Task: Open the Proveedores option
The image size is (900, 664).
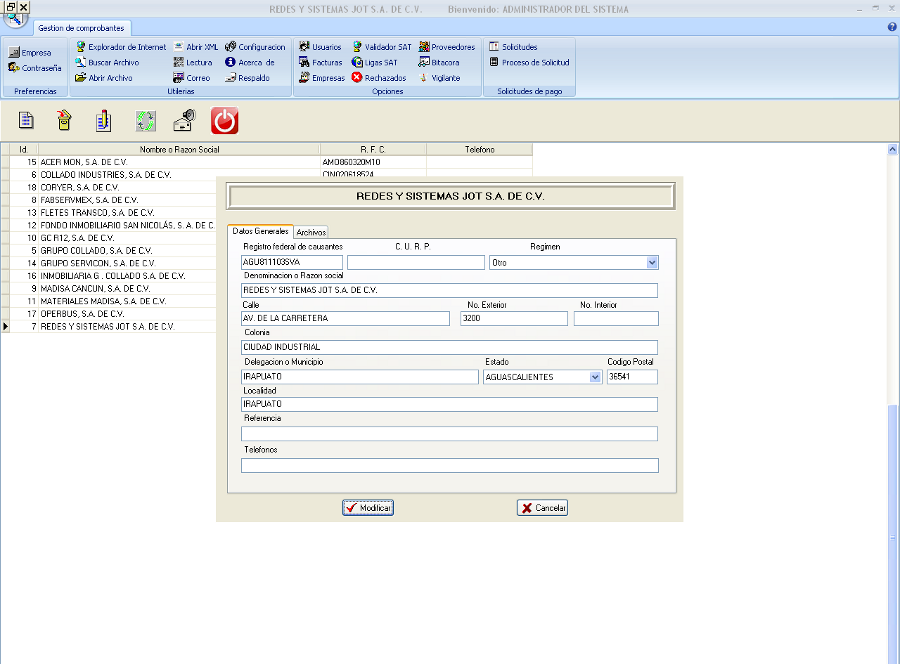Action: tap(446, 47)
